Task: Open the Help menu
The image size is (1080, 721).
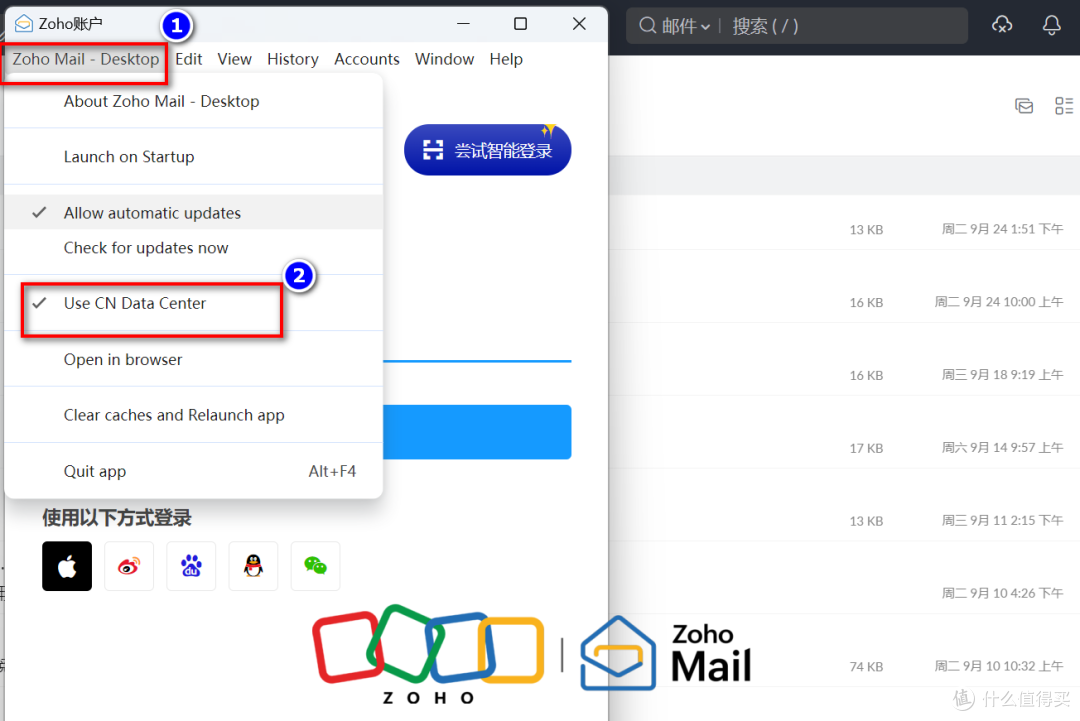Action: coord(506,59)
